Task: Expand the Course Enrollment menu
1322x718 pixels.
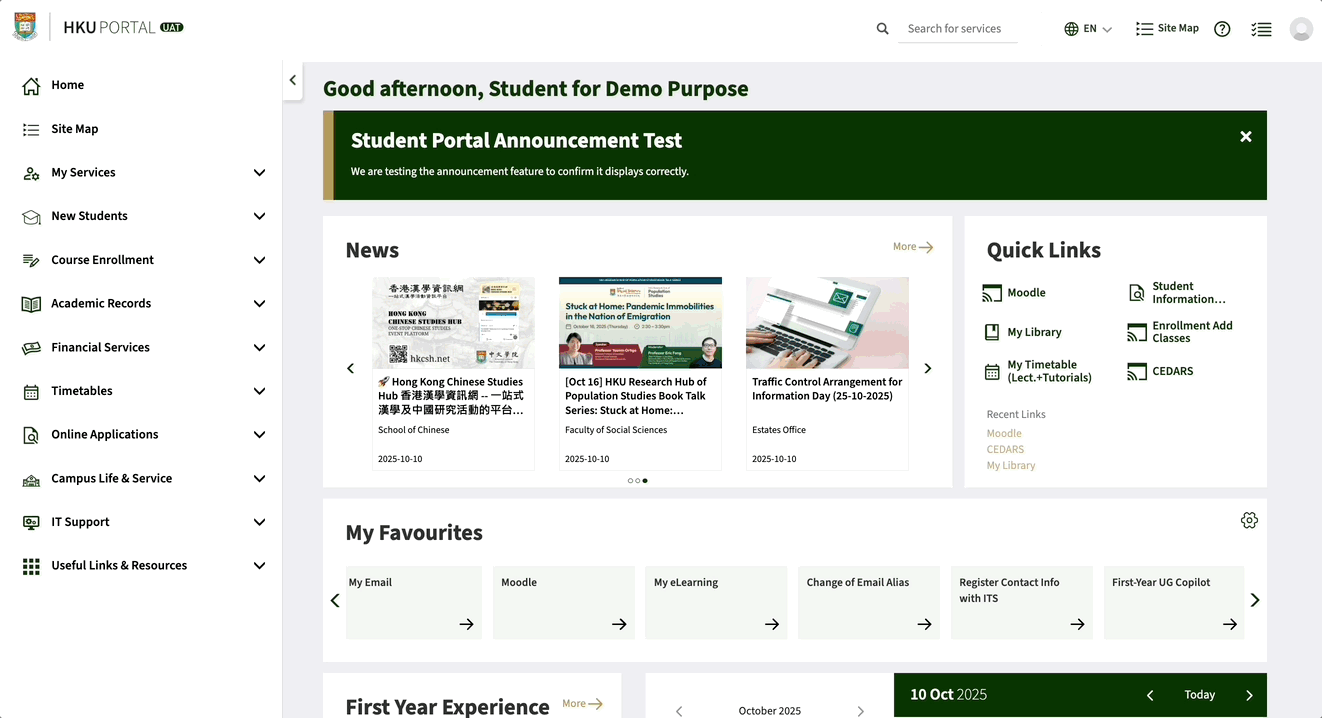Action: pyautogui.click(x=259, y=260)
